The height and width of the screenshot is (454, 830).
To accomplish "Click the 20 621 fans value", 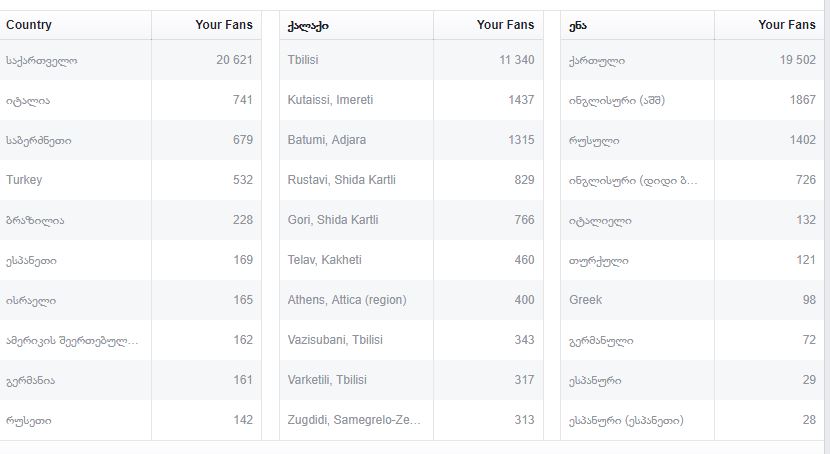I will click(234, 60).
